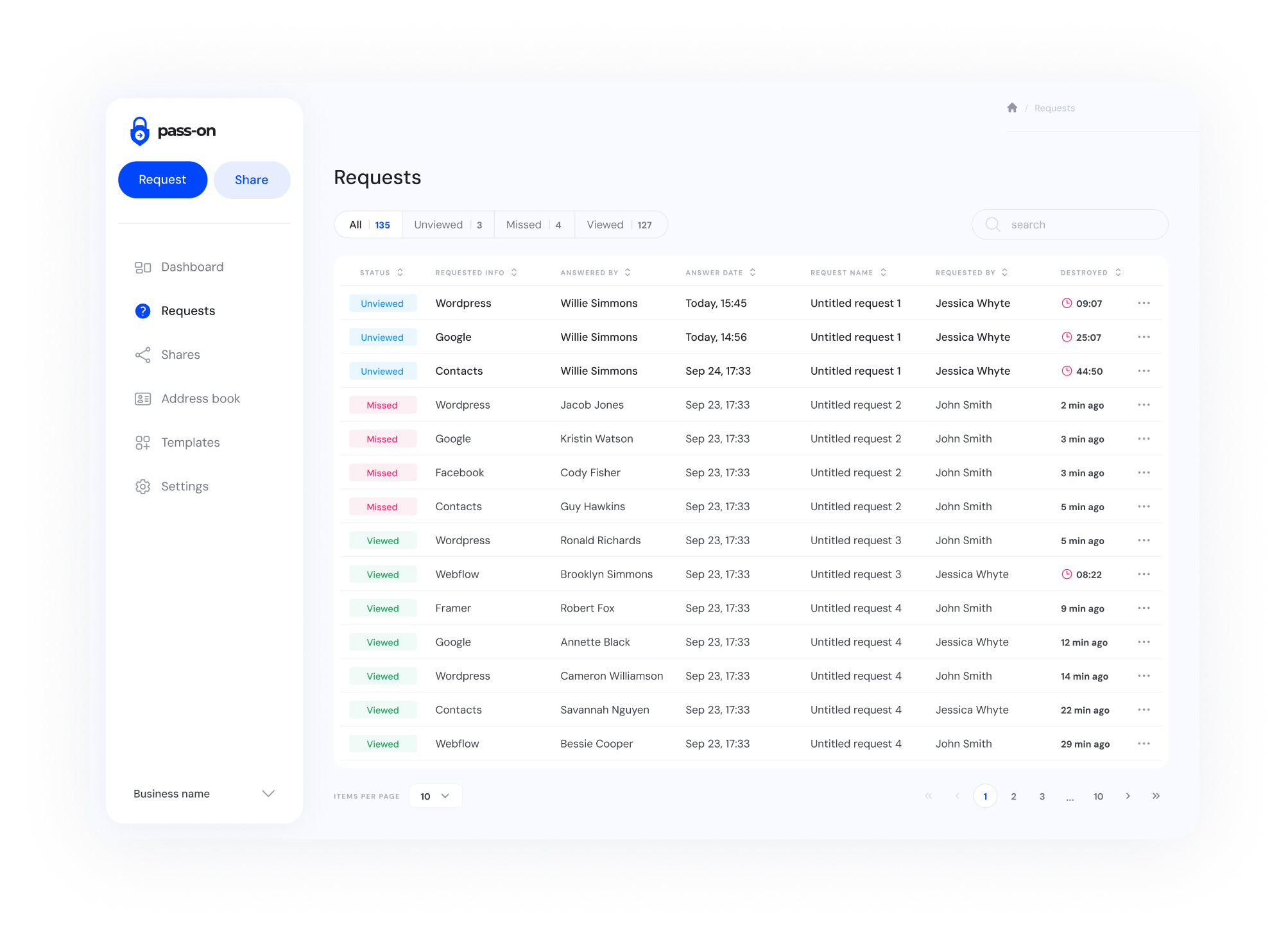Click the Address book sidebar icon
1288x935 pixels.
[x=142, y=399]
